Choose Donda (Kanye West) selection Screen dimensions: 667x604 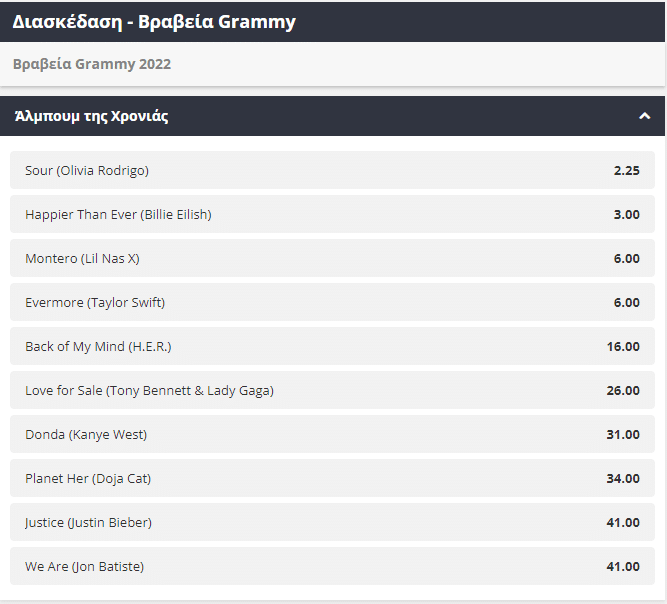coord(332,434)
